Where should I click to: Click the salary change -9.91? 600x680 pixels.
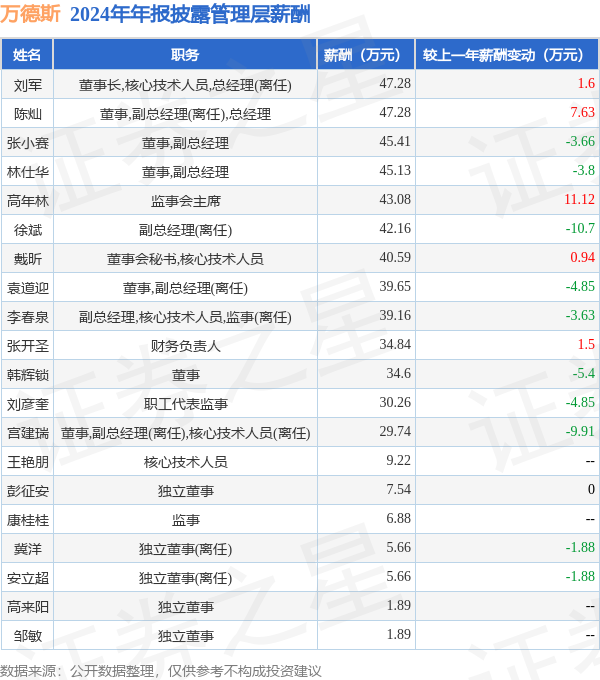click(x=580, y=432)
